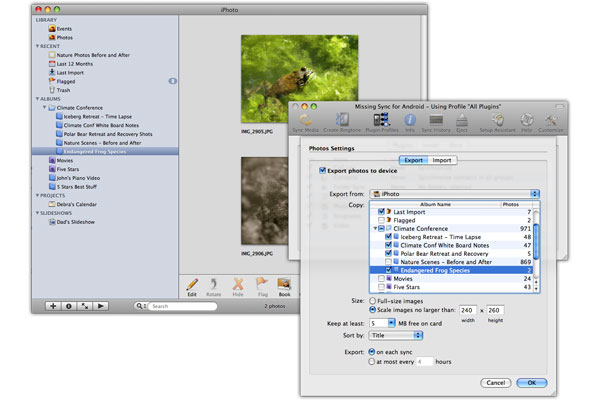Open the Create Ringtone tool

342,120
